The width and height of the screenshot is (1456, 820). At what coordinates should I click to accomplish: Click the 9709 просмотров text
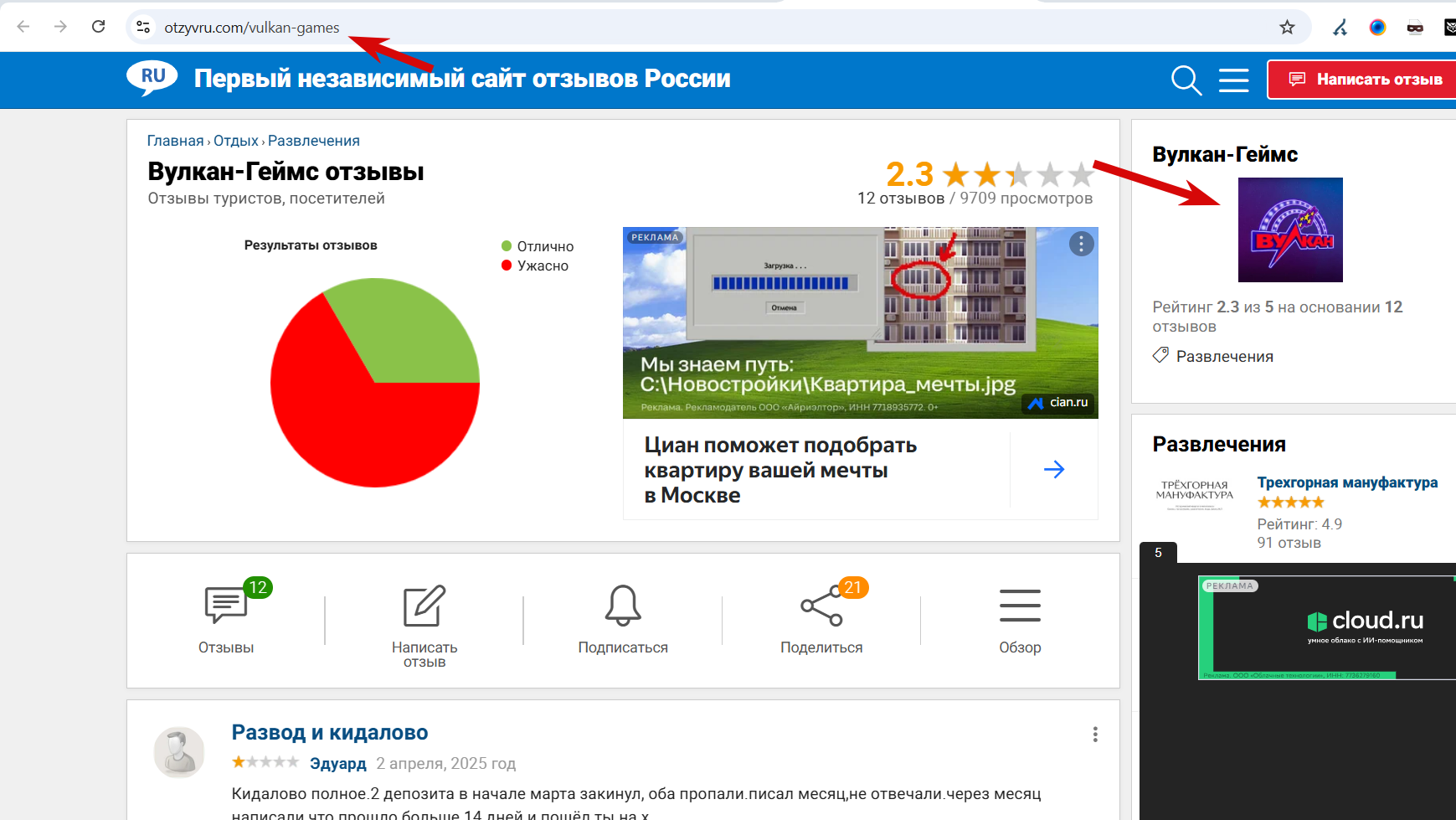click(x=1026, y=199)
